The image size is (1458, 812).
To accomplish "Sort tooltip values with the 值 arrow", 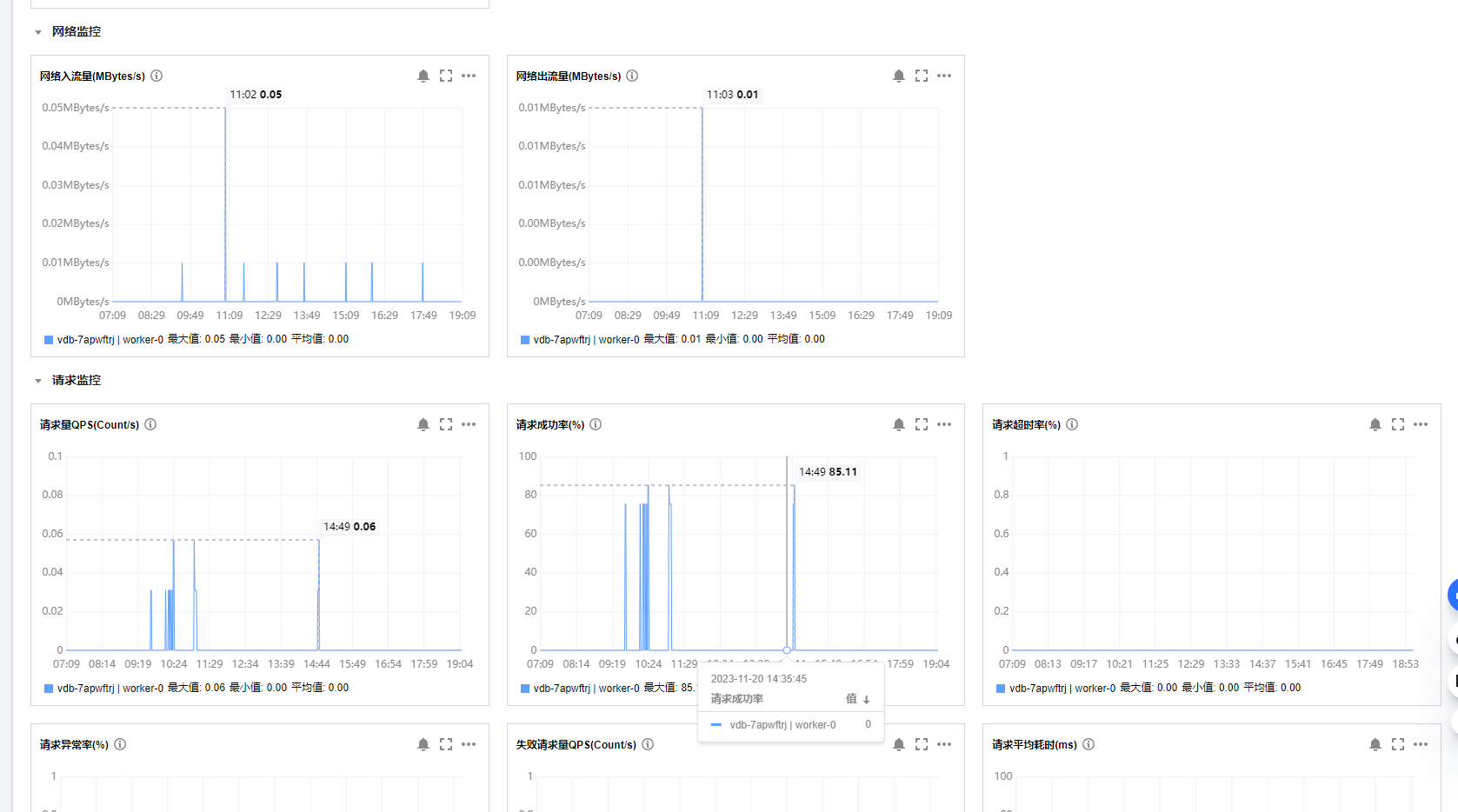I will [x=866, y=699].
